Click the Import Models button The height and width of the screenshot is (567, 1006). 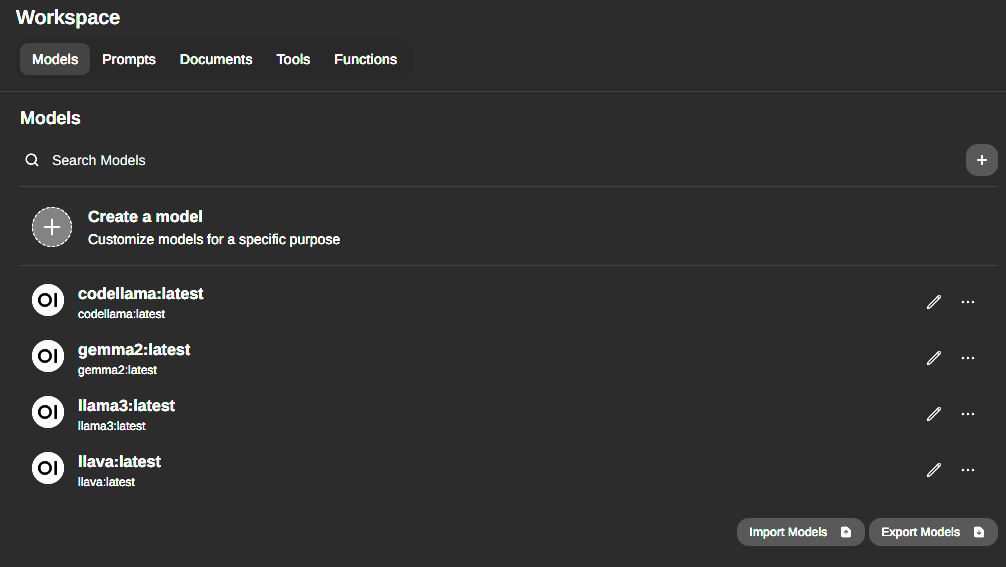(801, 532)
